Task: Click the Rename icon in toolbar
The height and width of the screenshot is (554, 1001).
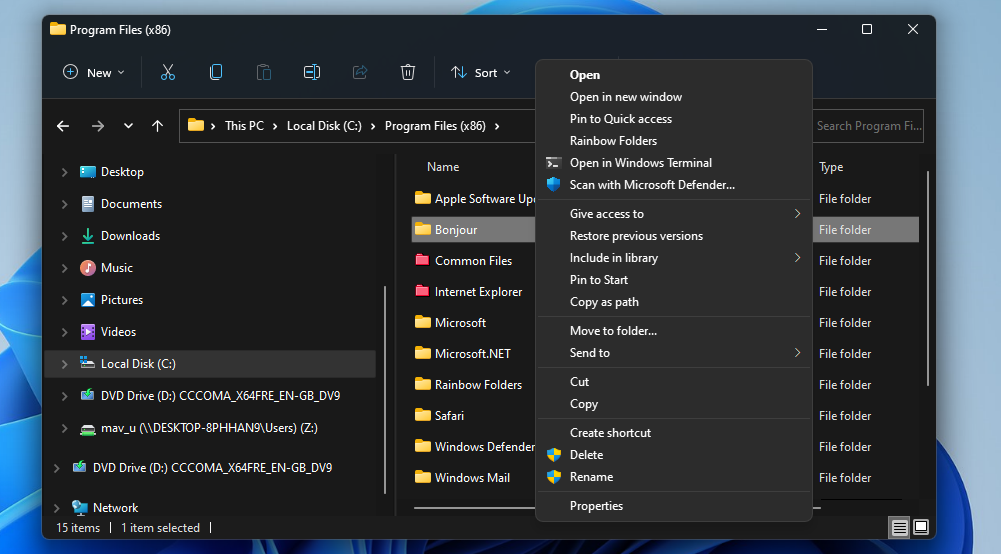Action: point(312,73)
